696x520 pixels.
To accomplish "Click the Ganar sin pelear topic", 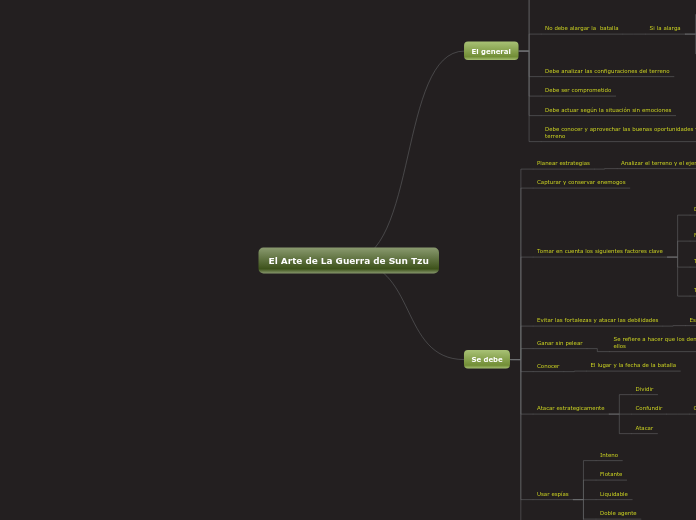I will 559,343.
